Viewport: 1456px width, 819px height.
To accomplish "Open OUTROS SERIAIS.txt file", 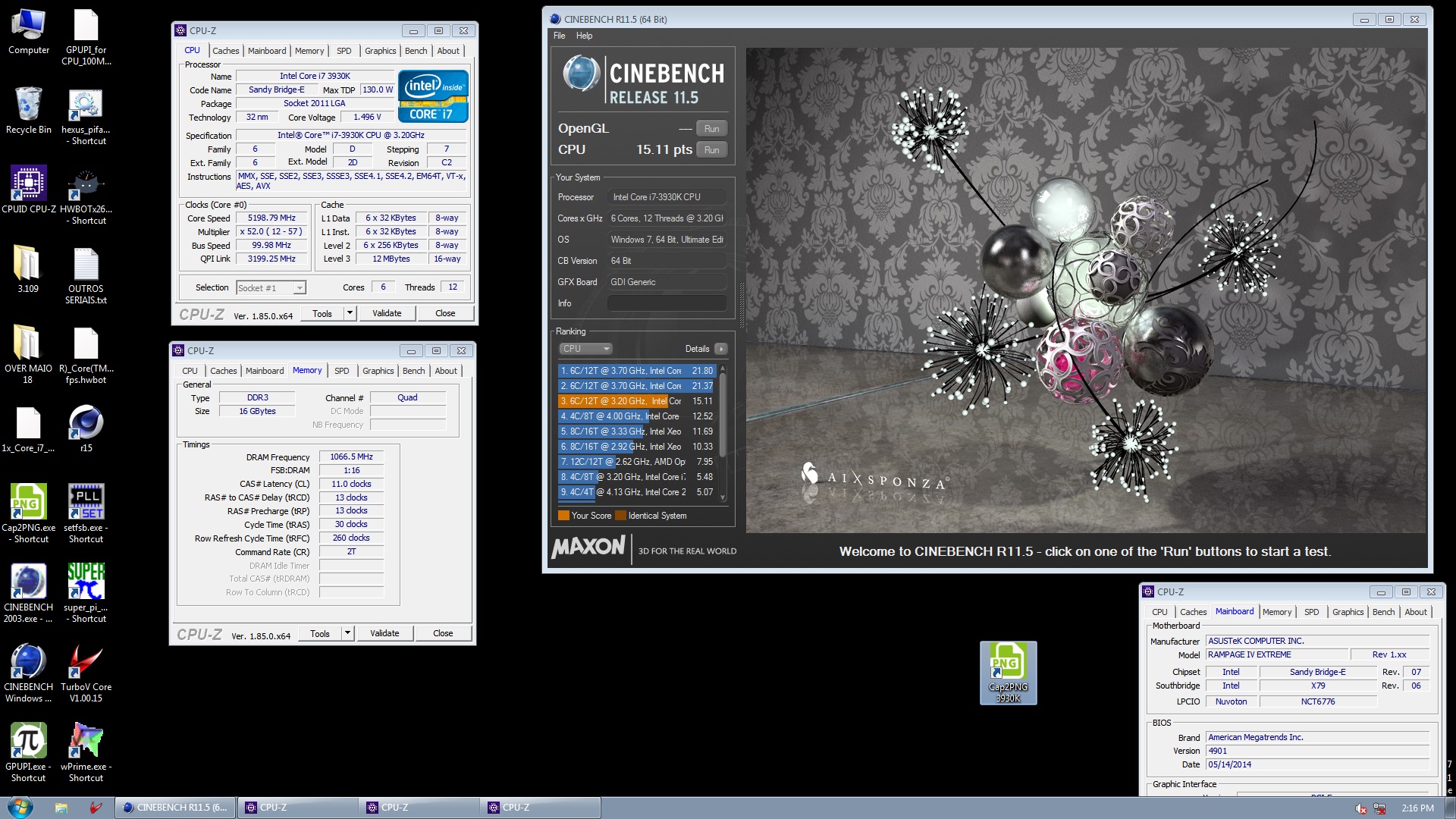I will (86, 276).
